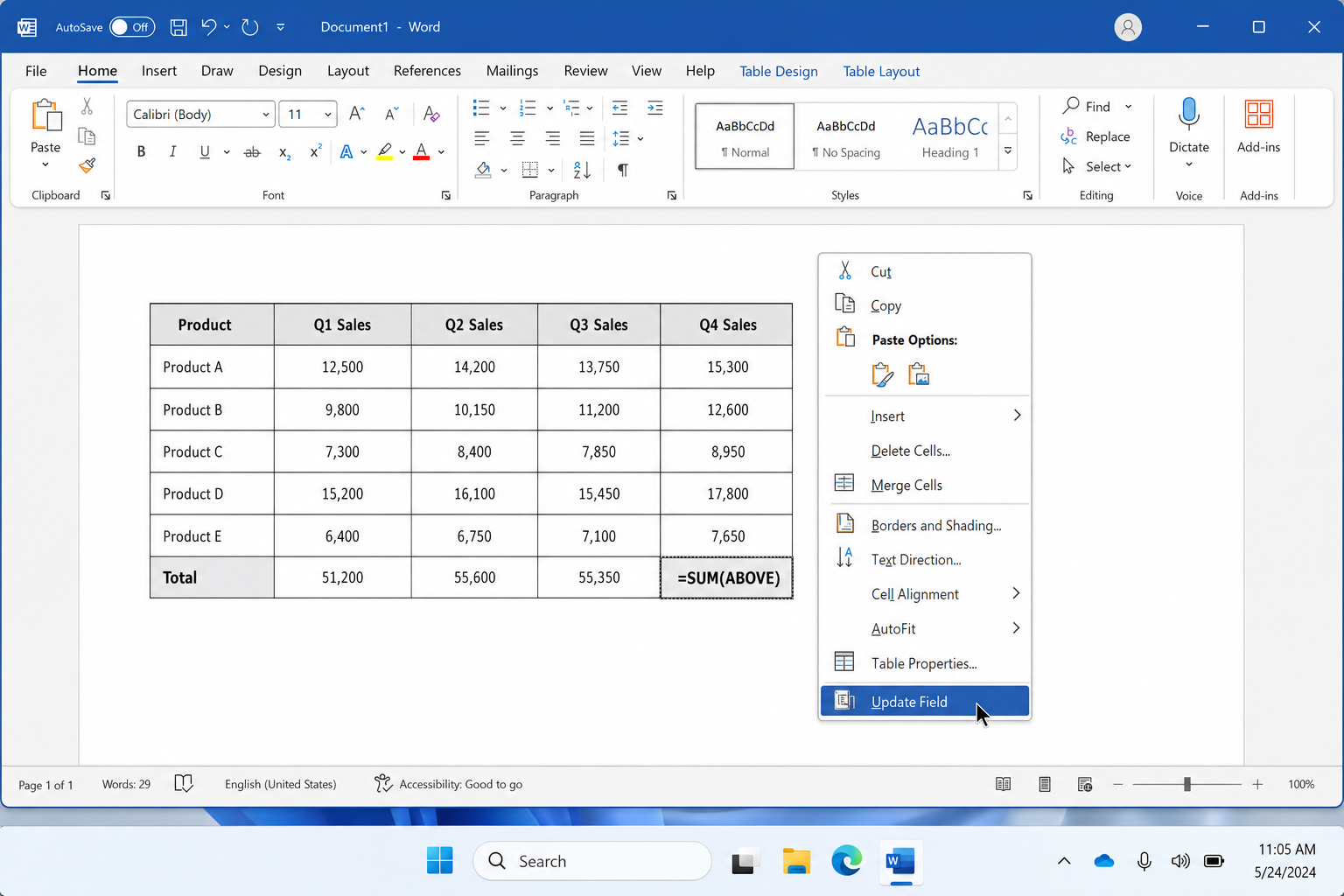Image resolution: width=1344 pixels, height=896 pixels.
Task: Apply the No Spacing style
Action: pyautogui.click(x=846, y=136)
